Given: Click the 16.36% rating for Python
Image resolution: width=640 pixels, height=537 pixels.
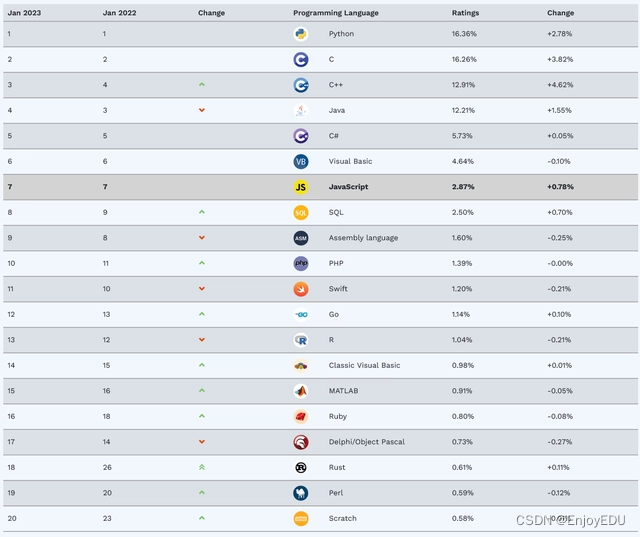Looking at the screenshot, I should [x=465, y=34].
